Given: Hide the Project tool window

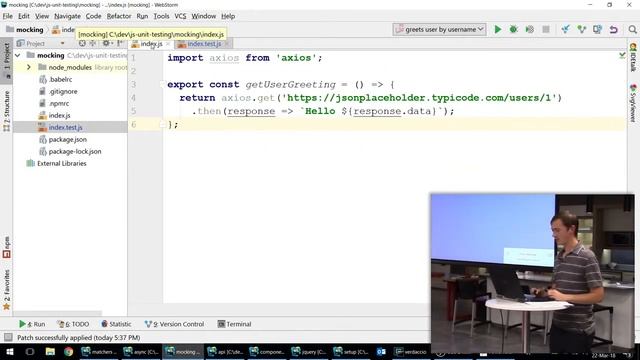Looking at the screenshot, I should [120, 43].
